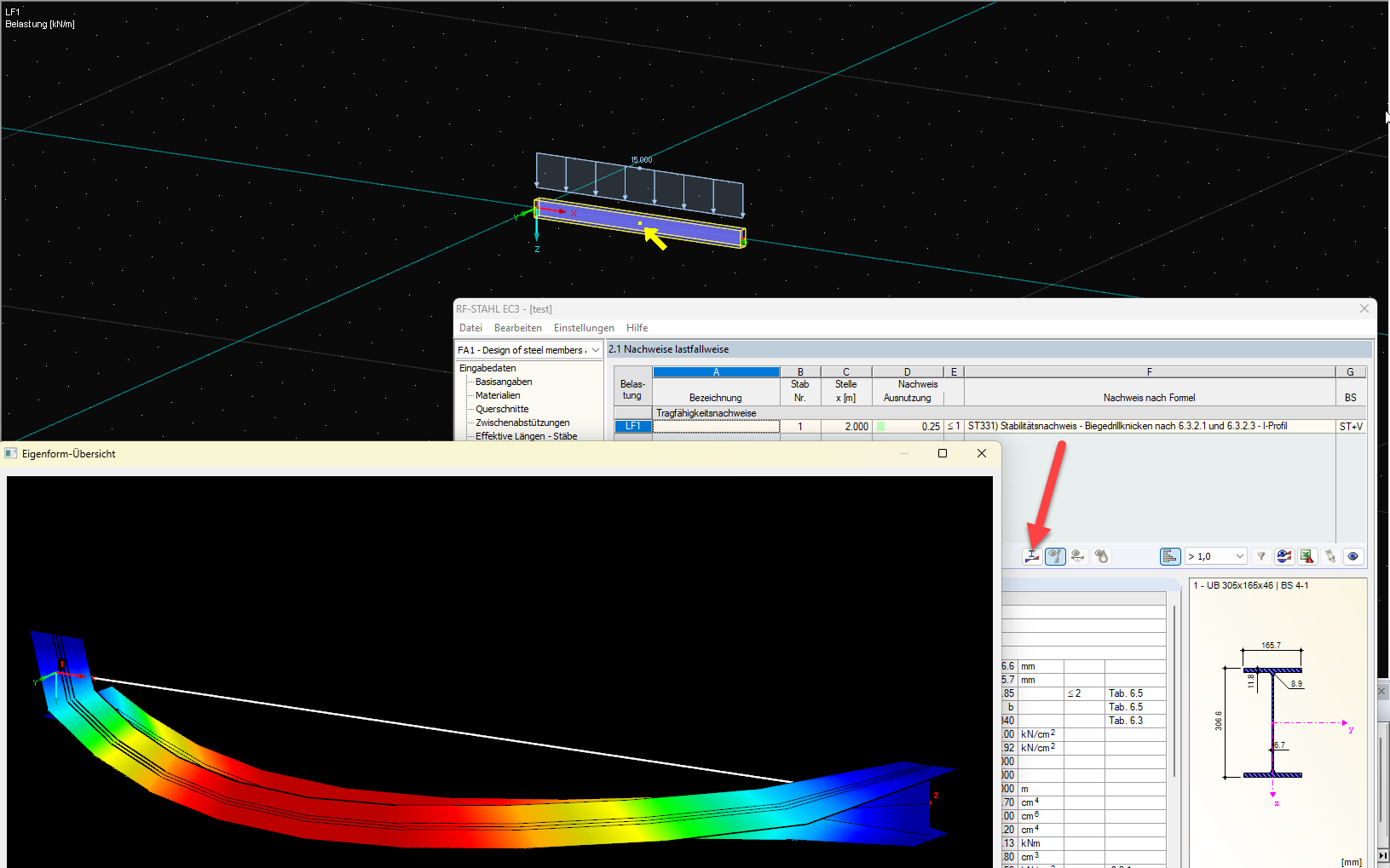The image size is (1390, 868).
Task: Click the grayed filter funnel icon
Action: (1261, 556)
